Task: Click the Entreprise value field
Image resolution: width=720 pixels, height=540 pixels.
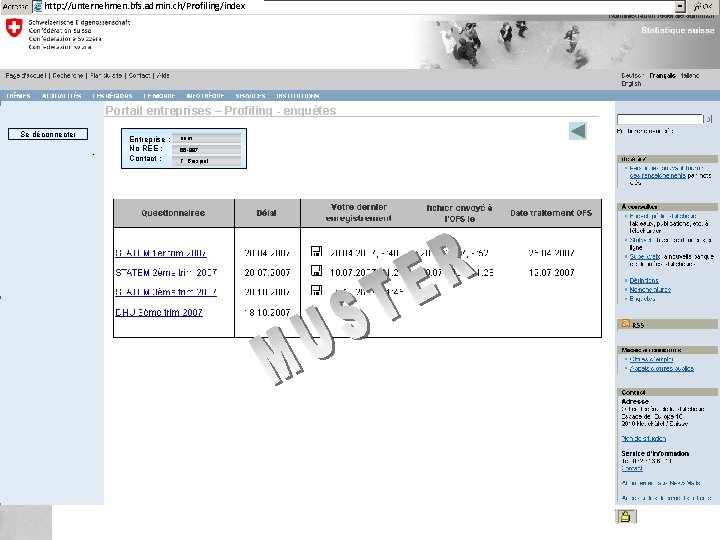Action: tap(206, 138)
